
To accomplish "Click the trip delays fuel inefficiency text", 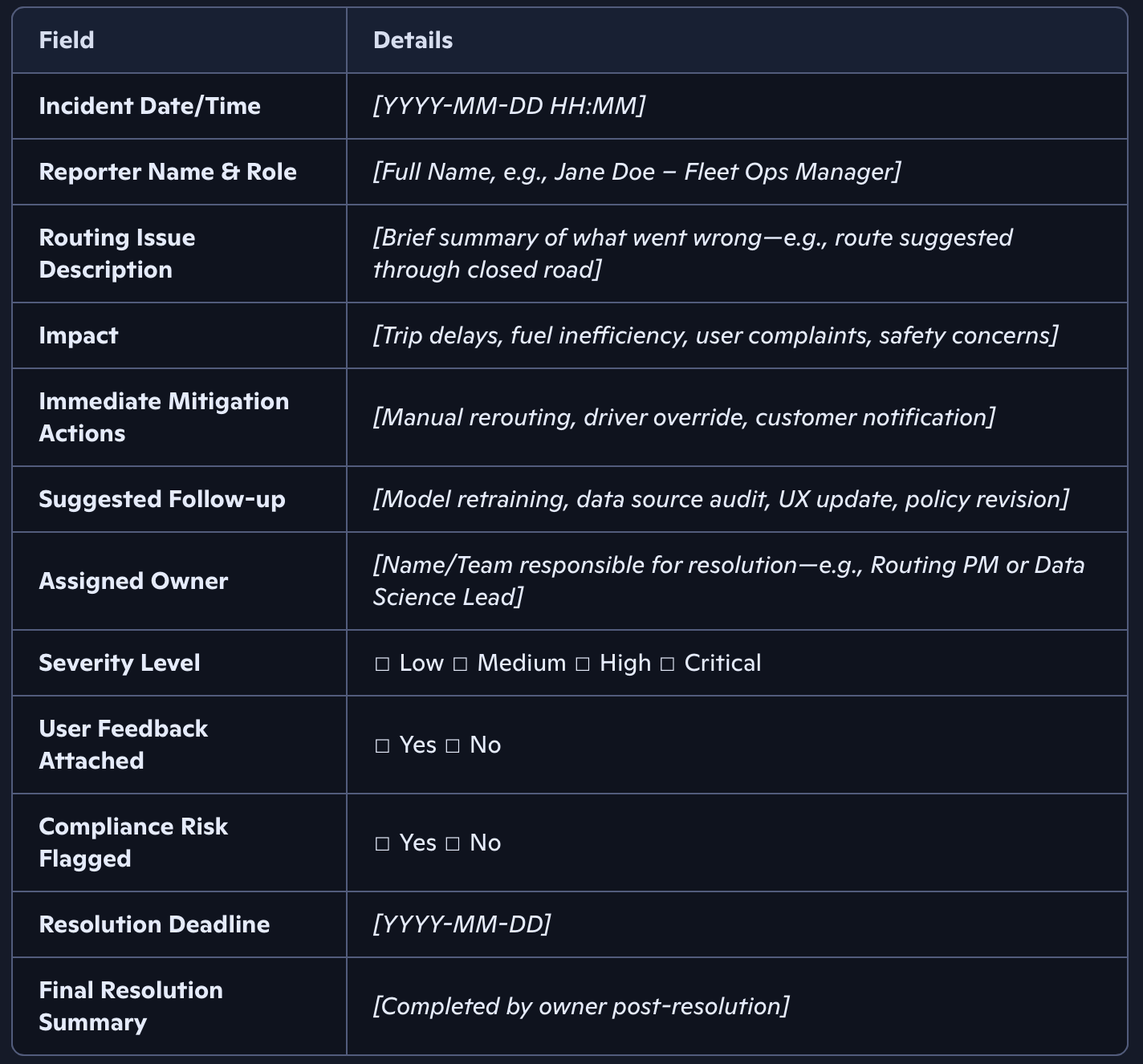I will [x=715, y=335].
